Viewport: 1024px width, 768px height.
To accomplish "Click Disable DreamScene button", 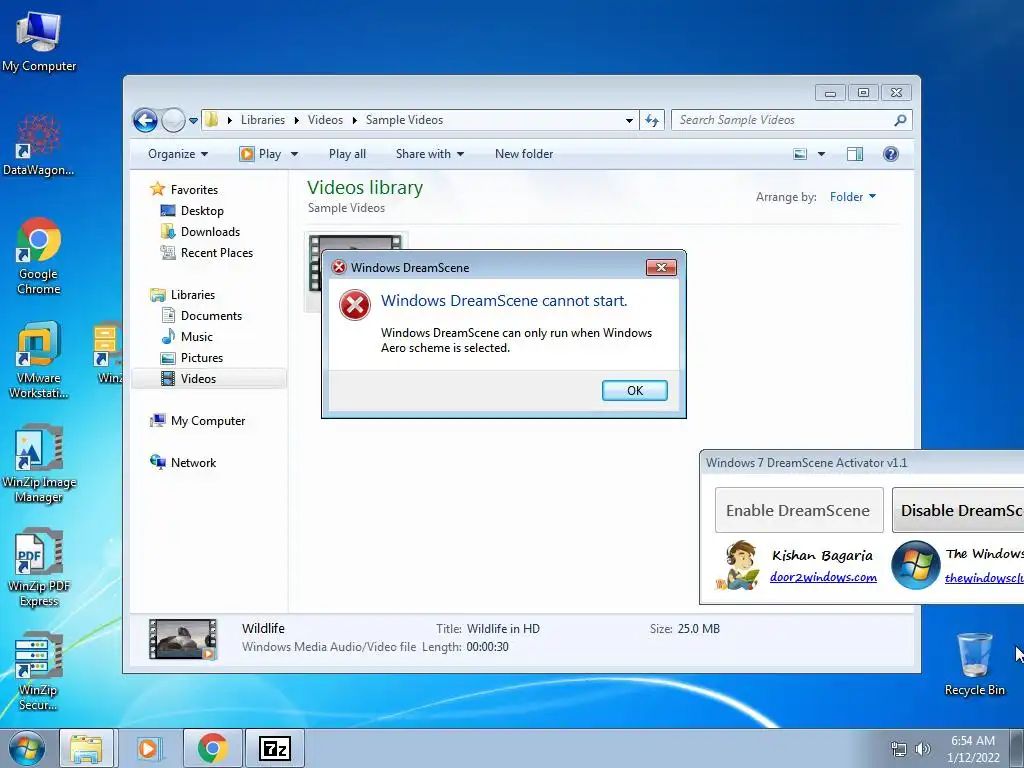I will coord(958,510).
